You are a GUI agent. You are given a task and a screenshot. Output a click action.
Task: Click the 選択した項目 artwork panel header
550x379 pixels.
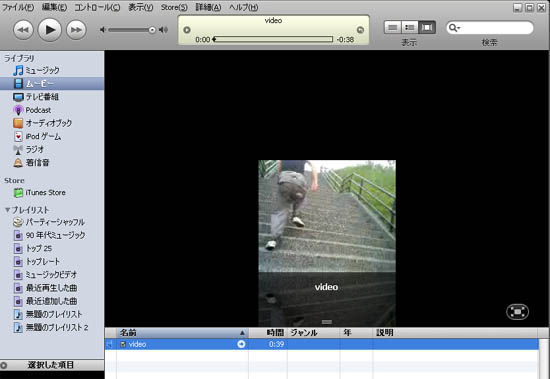(52, 365)
